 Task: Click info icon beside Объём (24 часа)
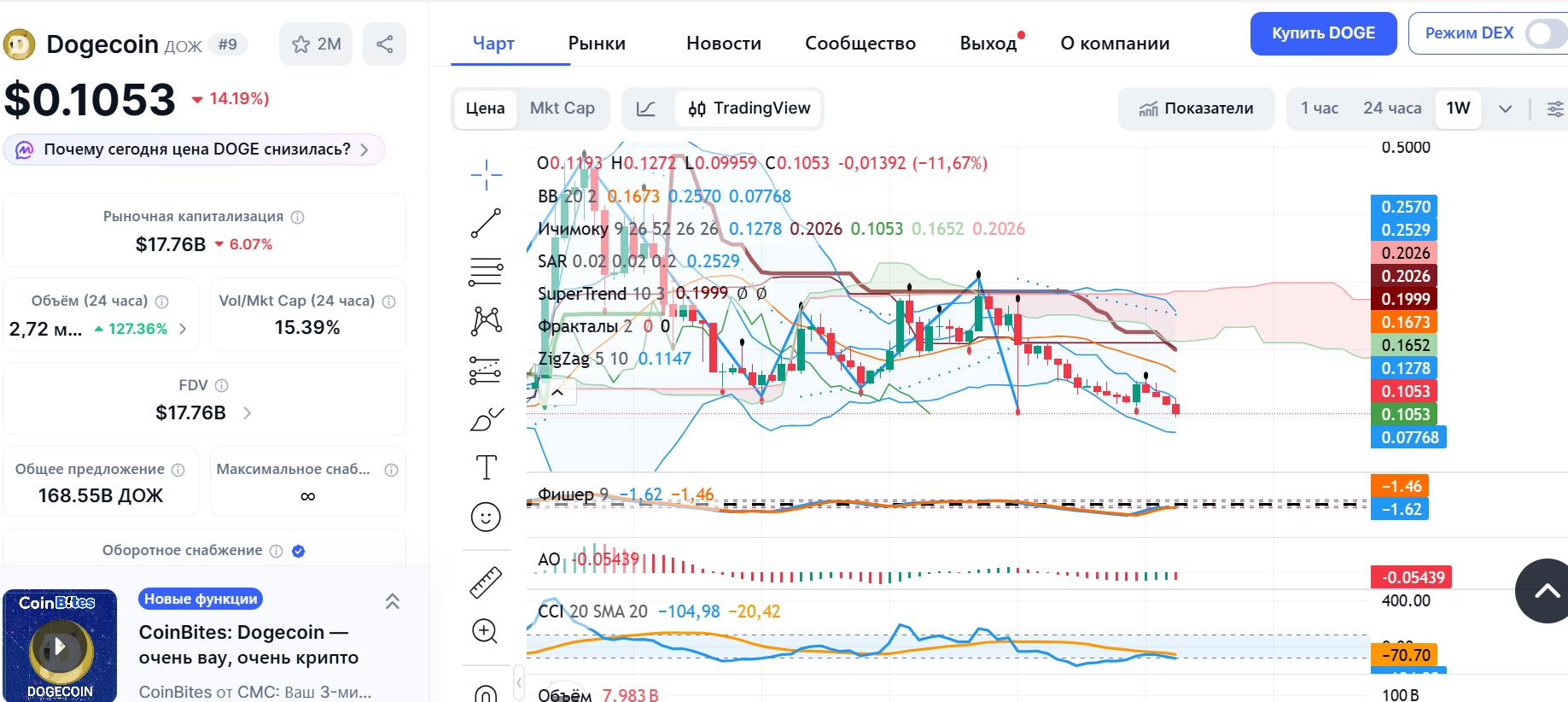tap(162, 301)
